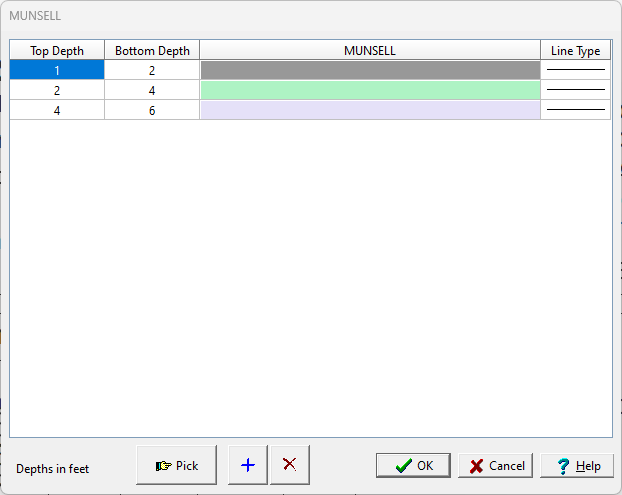Choose the Line Type in the first row

[575, 70]
